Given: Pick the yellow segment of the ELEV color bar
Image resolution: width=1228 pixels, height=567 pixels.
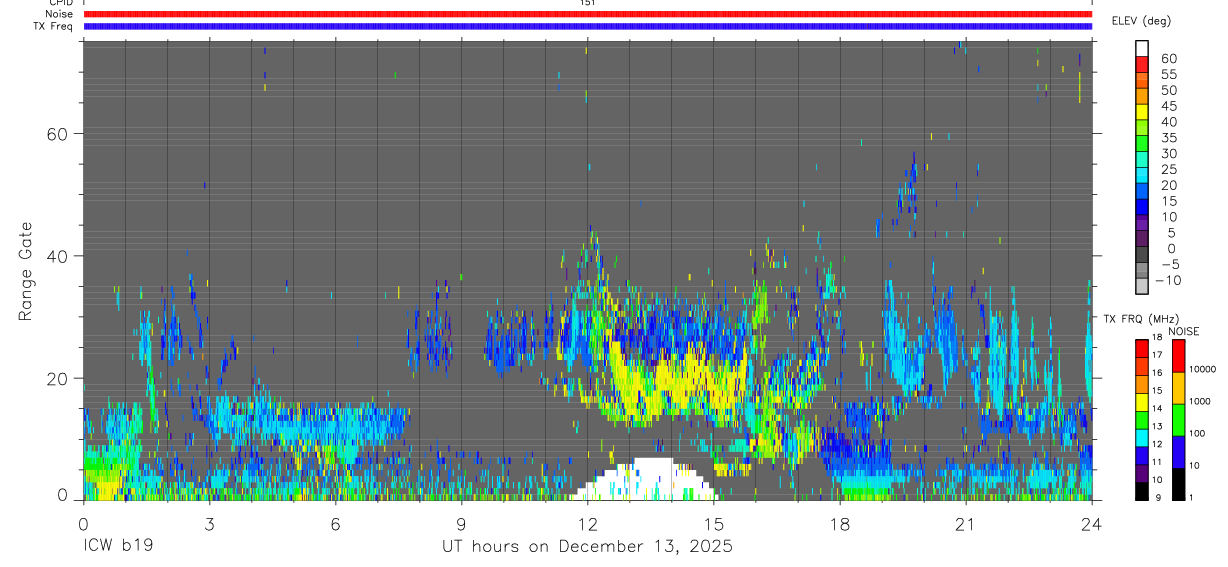Looking at the screenshot, I should click(x=1142, y=114).
